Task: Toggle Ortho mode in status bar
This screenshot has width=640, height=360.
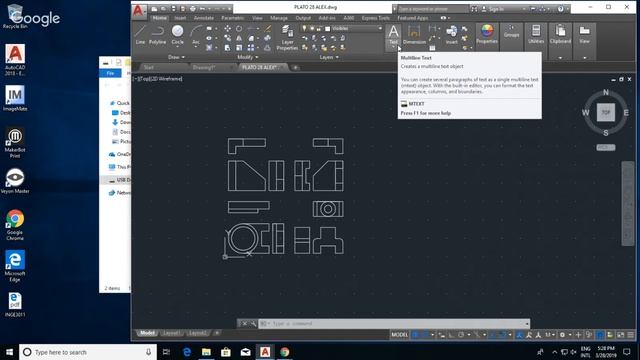Action: tap(452, 335)
